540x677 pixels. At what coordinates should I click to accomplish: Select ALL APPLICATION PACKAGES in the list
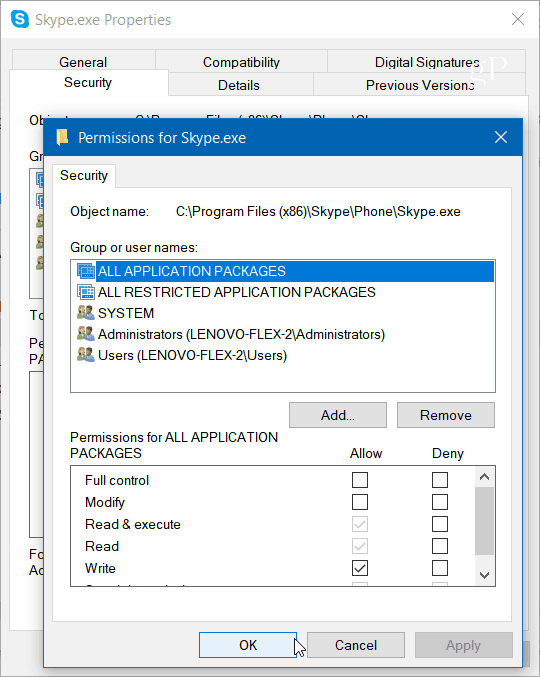click(295, 271)
